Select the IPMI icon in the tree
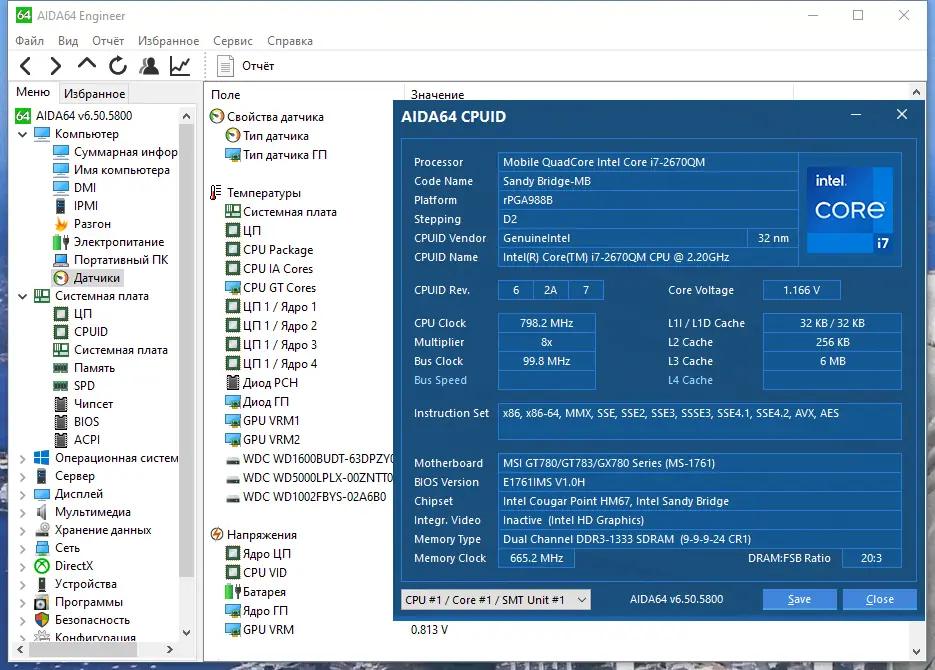This screenshot has height=670, width=935. pyautogui.click(x=60, y=206)
